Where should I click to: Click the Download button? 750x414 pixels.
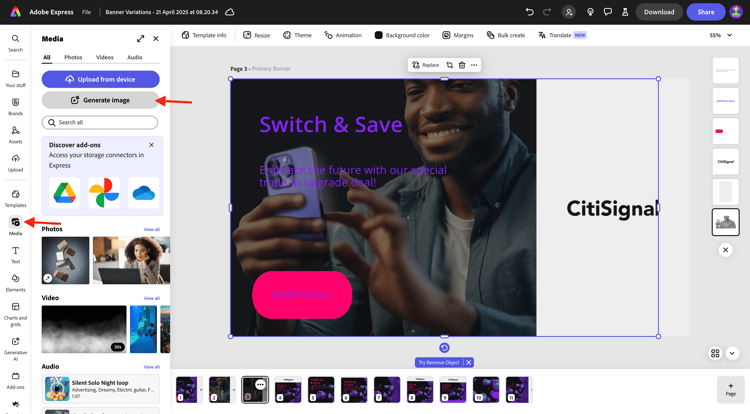click(x=659, y=12)
